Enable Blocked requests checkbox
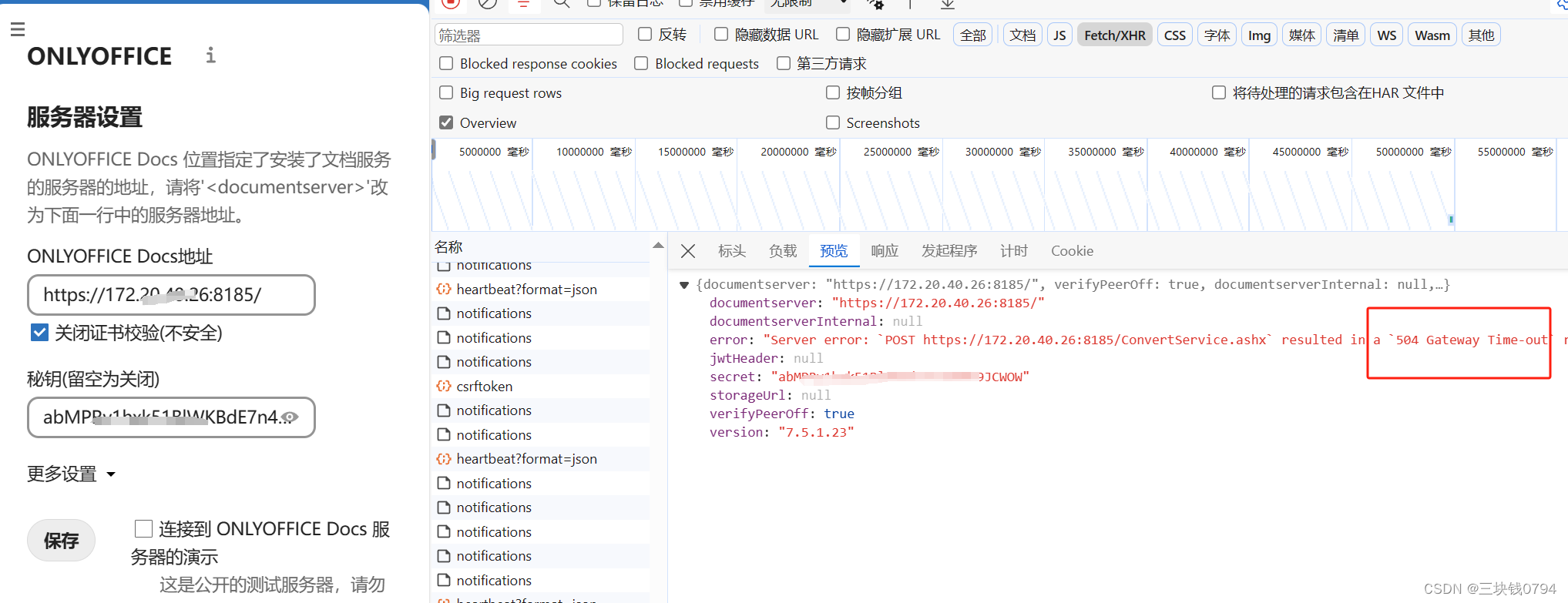Screen dimensions: 1568x603 tap(641, 63)
